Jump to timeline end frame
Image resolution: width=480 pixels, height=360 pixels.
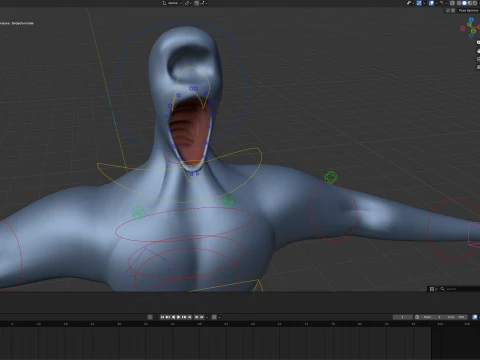coord(190,317)
